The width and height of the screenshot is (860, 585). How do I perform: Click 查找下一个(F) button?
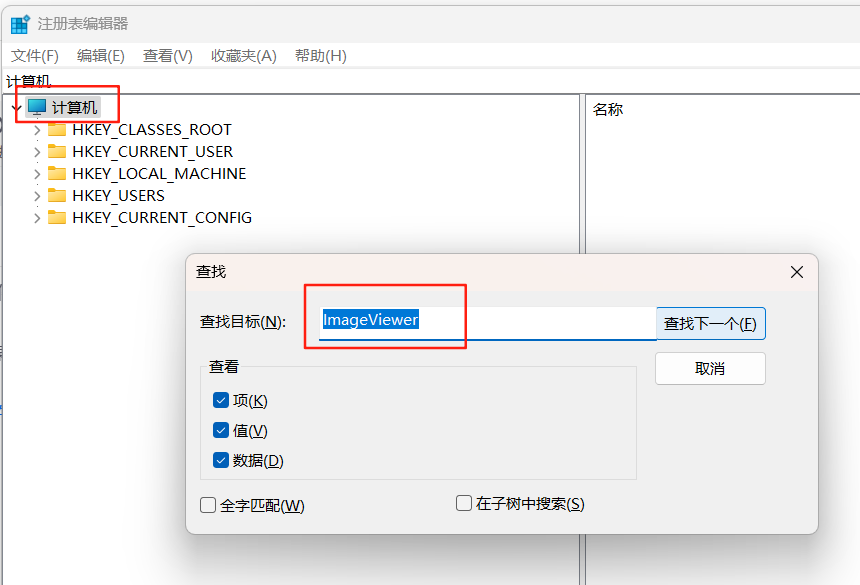tap(710, 323)
